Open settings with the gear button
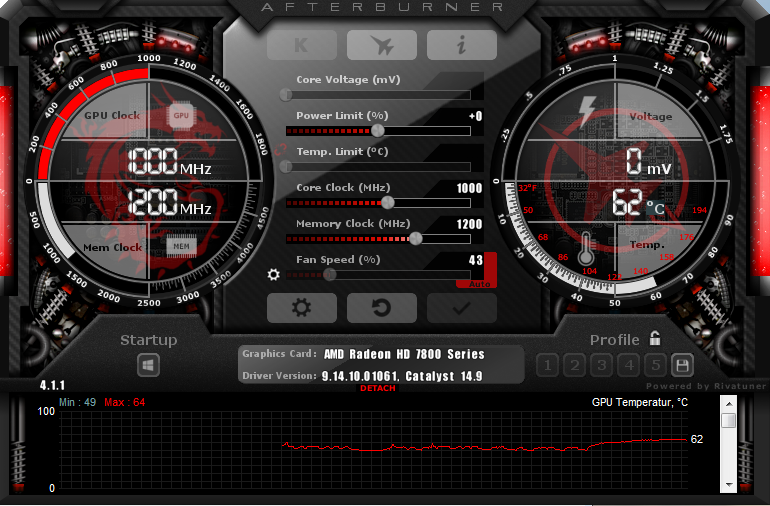This screenshot has height=506, width=770. 302,308
